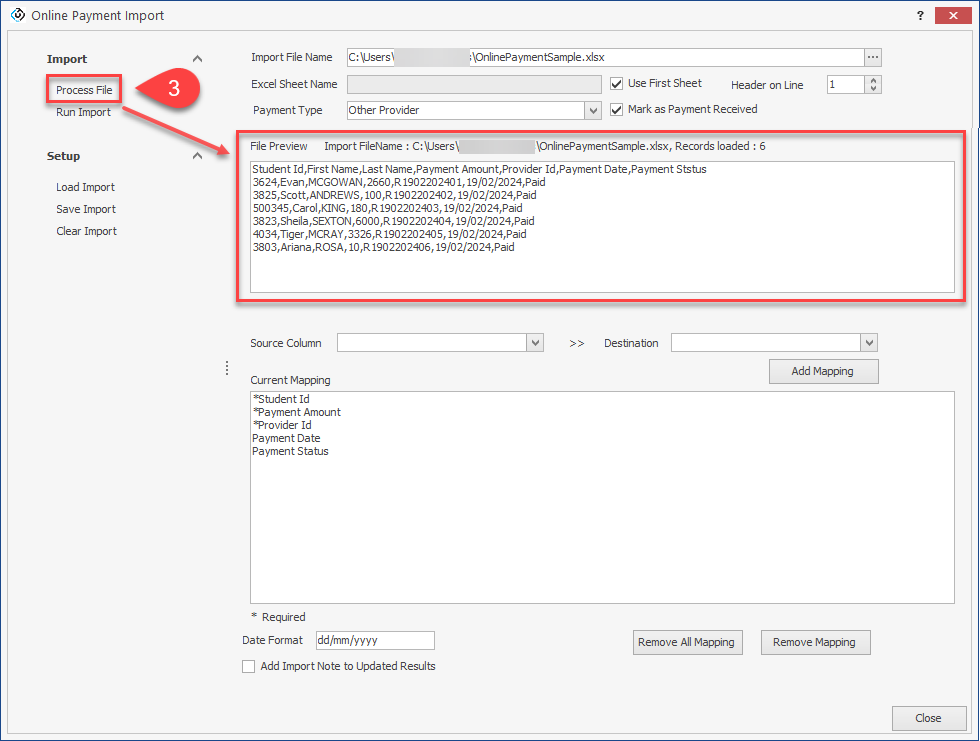
Task: Collapse the Setup section chevron
Action: tap(197, 156)
